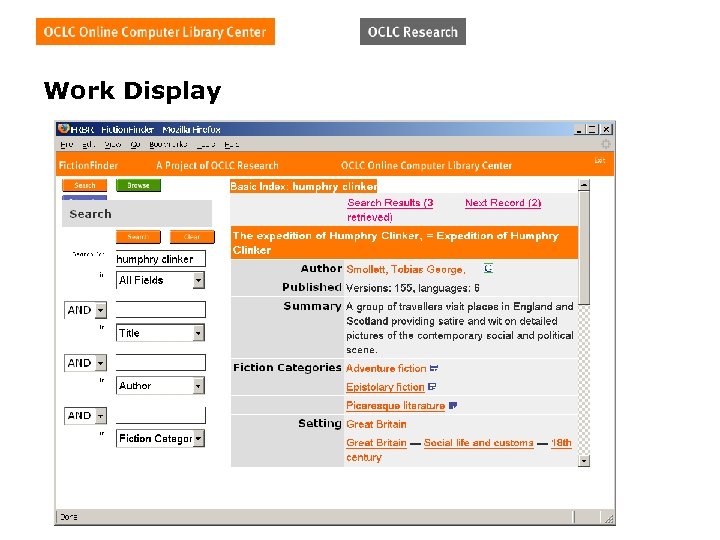The width and height of the screenshot is (720, 540).
Task: Select the green Browse tab button
Action: pos(138,186)
